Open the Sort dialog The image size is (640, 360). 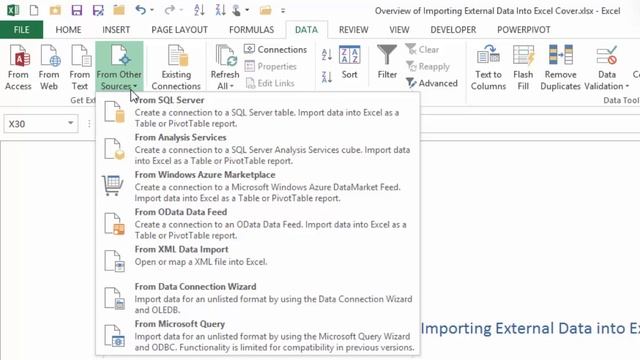tap(350, 62)
